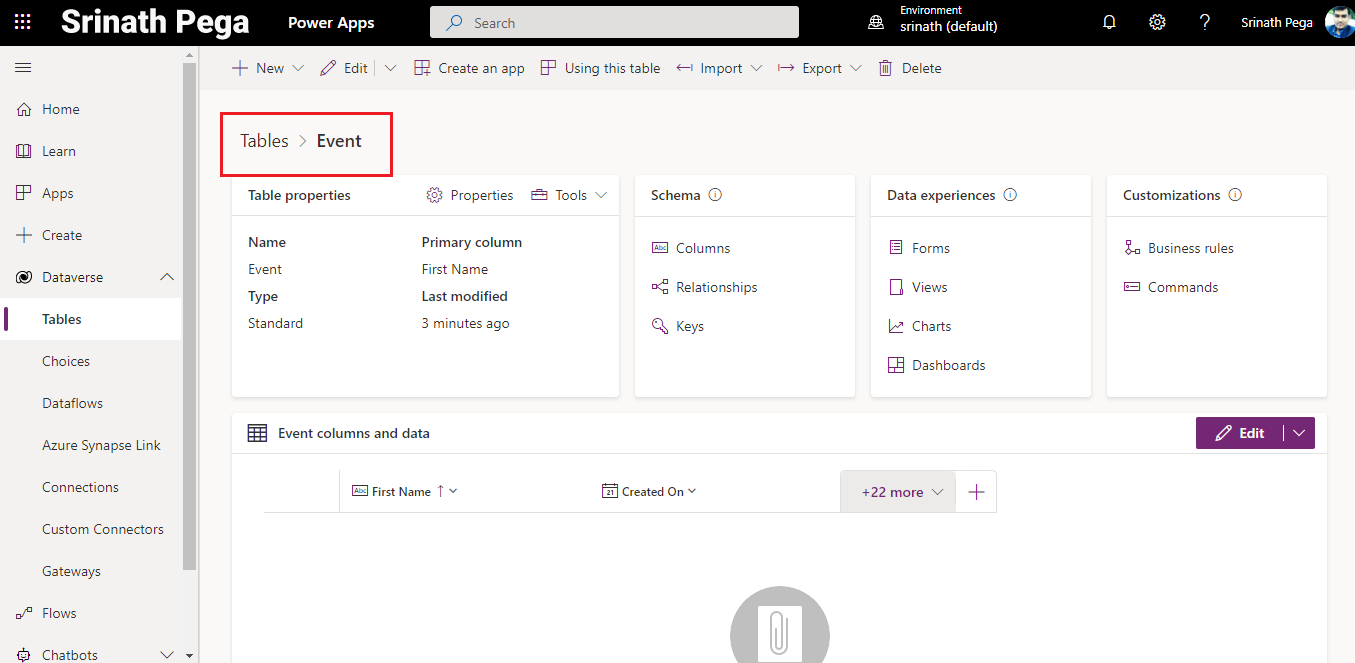The width and height of the screenshot is (1355, 663).
Task: Click the Tables breadcrumb link
Action: 264,141
